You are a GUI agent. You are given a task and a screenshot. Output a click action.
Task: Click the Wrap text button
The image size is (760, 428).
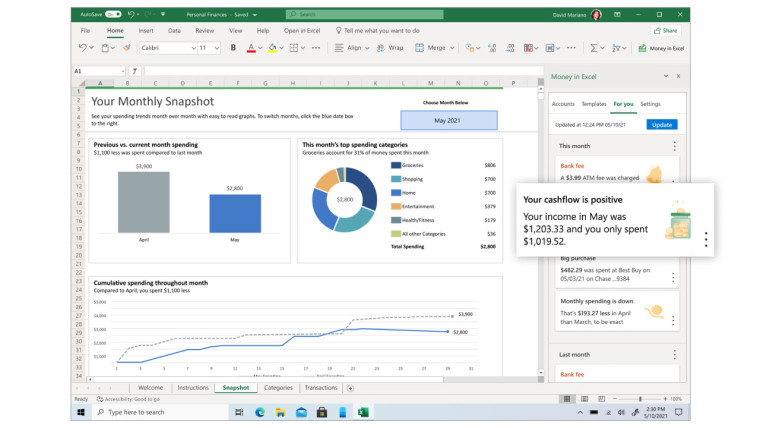click(x=390, y=48)
